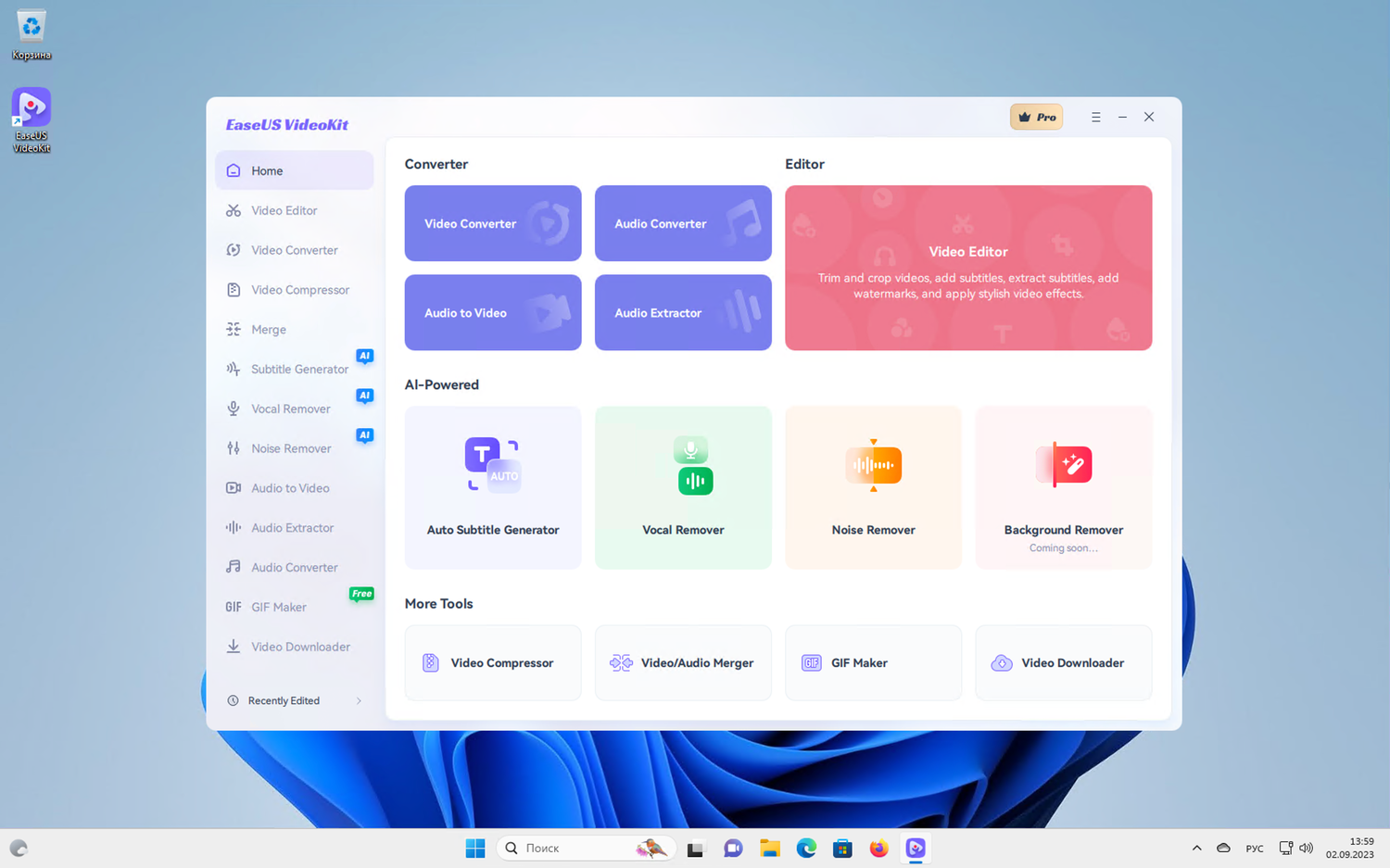Viewport: 1390px width, 868px height.
Task: Open the hamburger menu in the title bar
Action: point(1096,118)
